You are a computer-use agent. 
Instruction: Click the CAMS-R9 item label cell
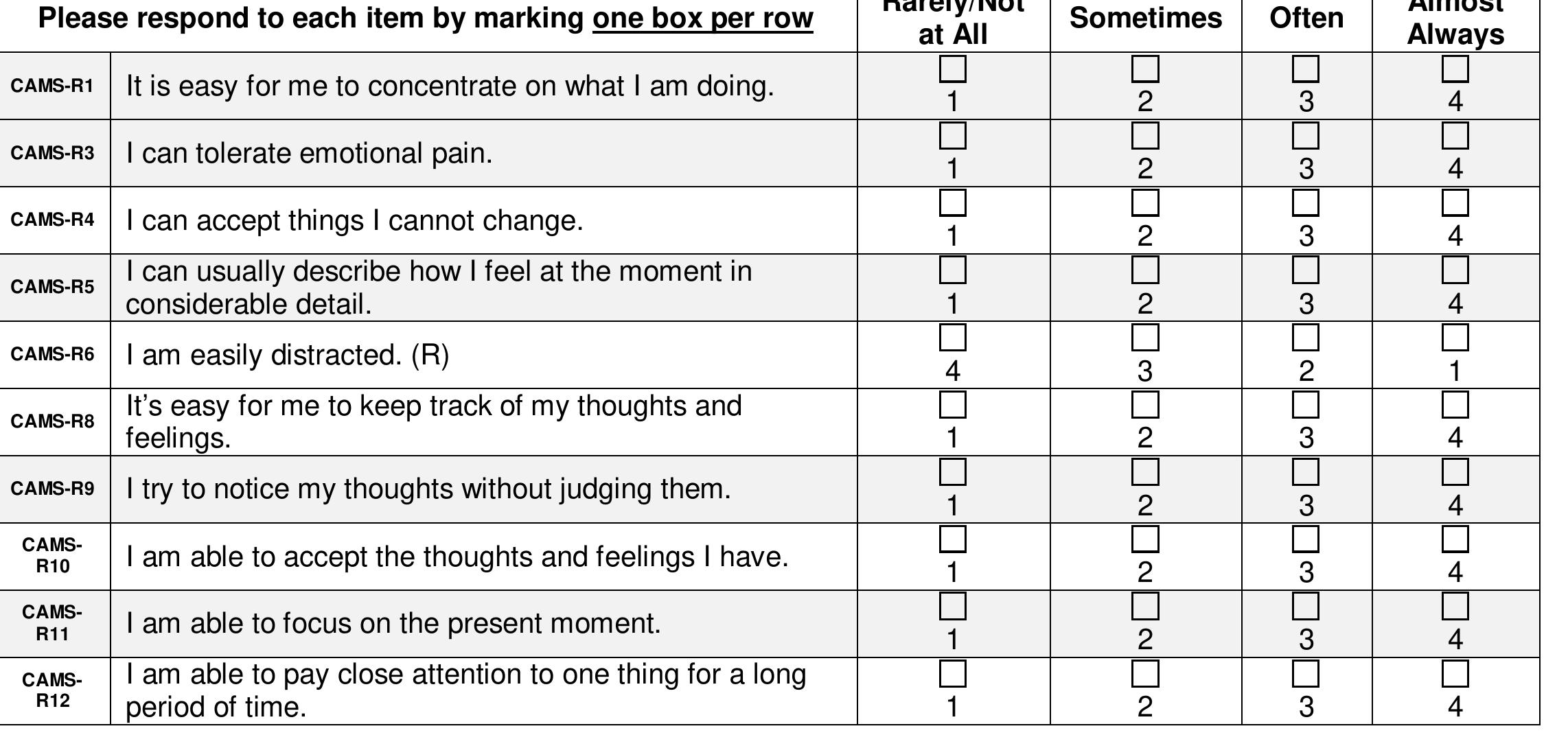coord(53,489)
